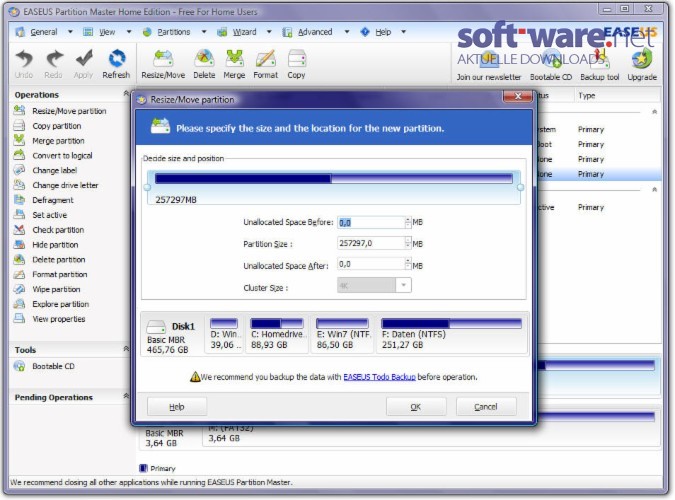Screen dimensions: 675x500
Task: Select Change label operation
Action: [46, 171]
